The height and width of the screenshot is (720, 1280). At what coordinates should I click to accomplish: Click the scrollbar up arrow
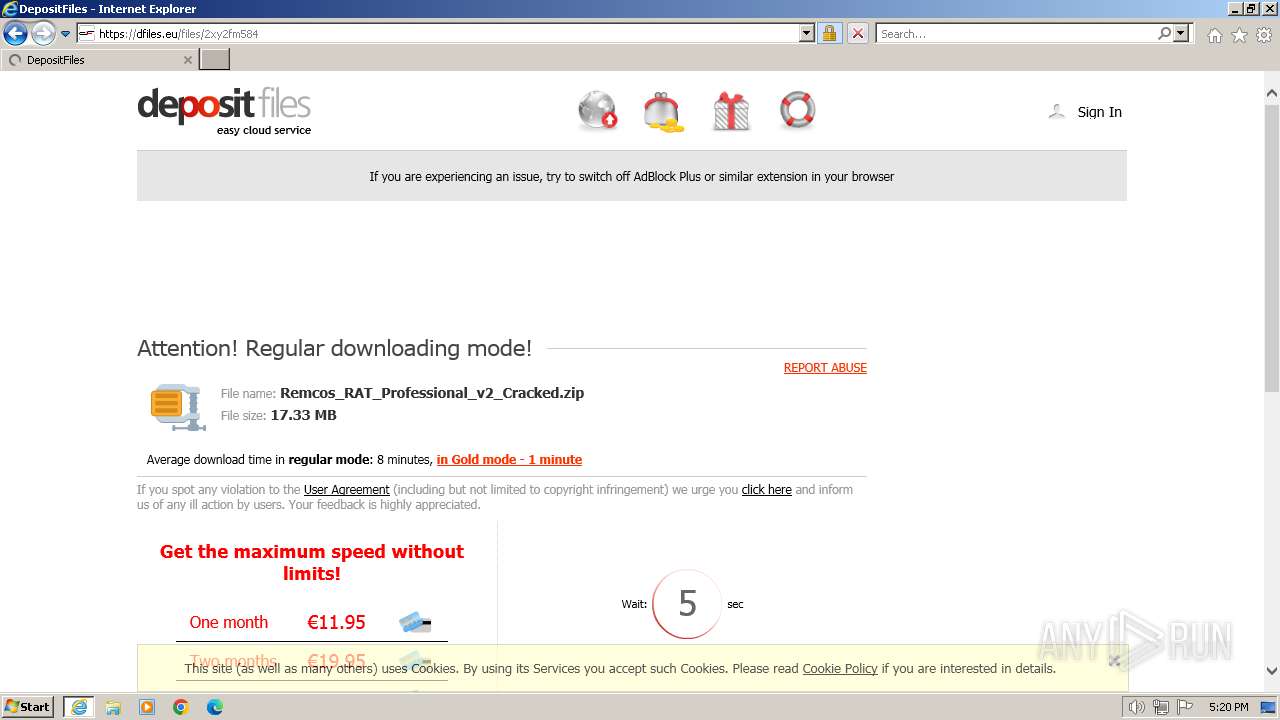point(1272,94)
